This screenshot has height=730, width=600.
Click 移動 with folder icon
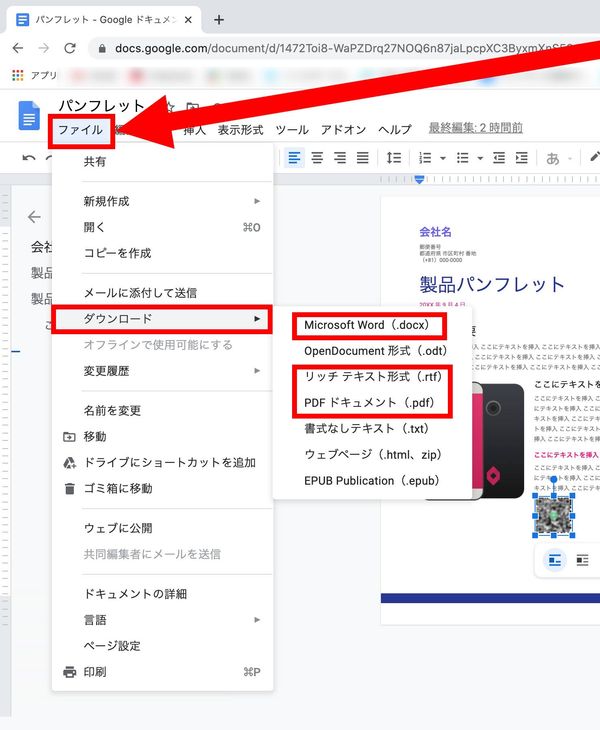tap(162, 437)
